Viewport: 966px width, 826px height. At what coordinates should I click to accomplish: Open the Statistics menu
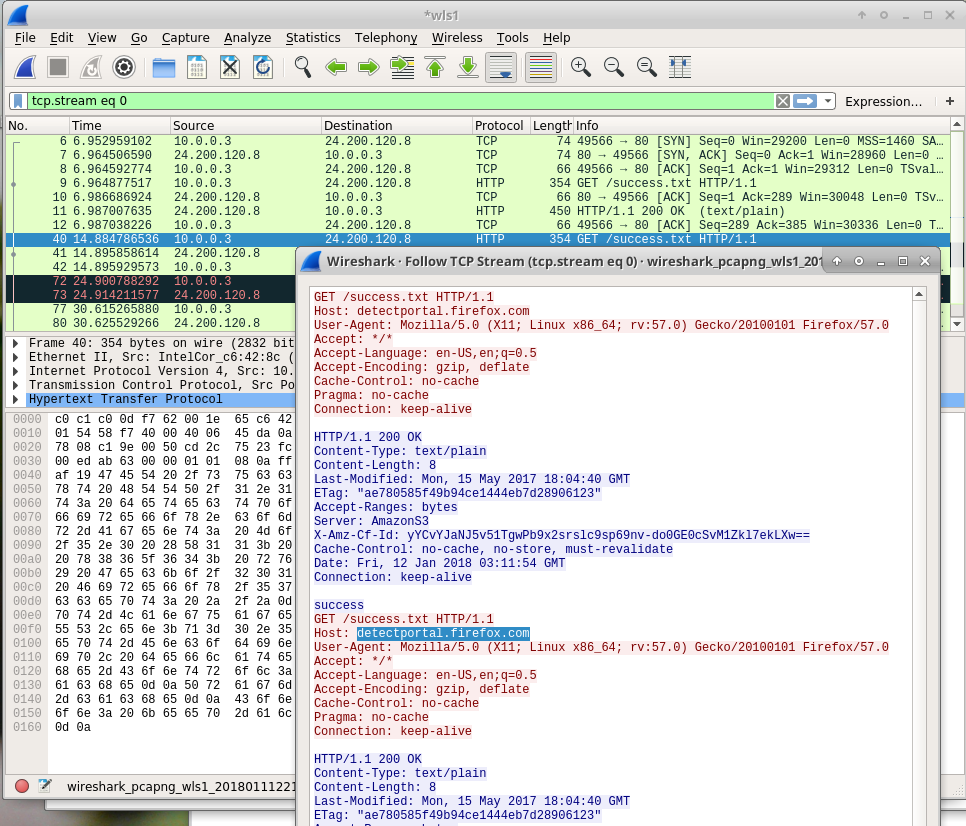coord(313,38)
